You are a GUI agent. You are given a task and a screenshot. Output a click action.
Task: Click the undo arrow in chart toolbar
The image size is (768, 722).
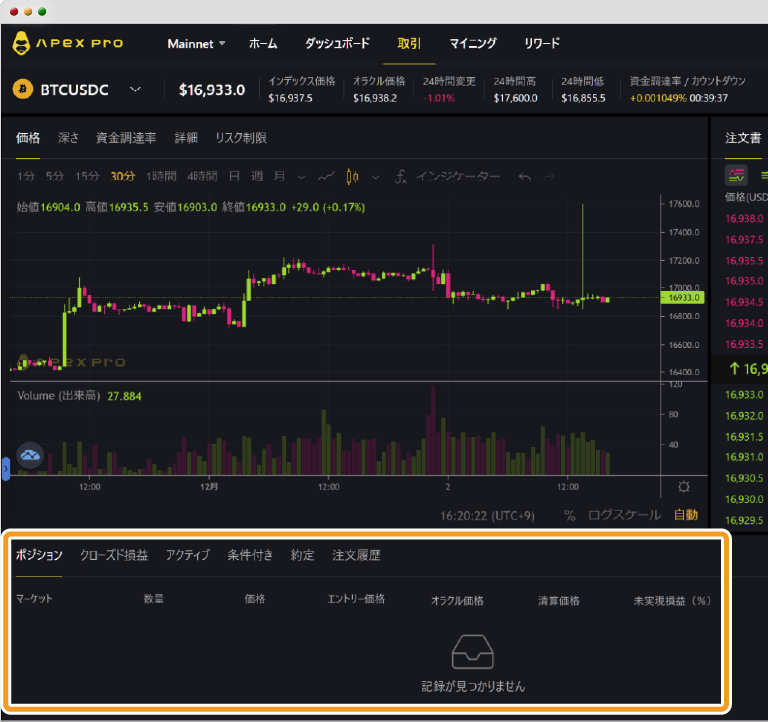point(525,176)
